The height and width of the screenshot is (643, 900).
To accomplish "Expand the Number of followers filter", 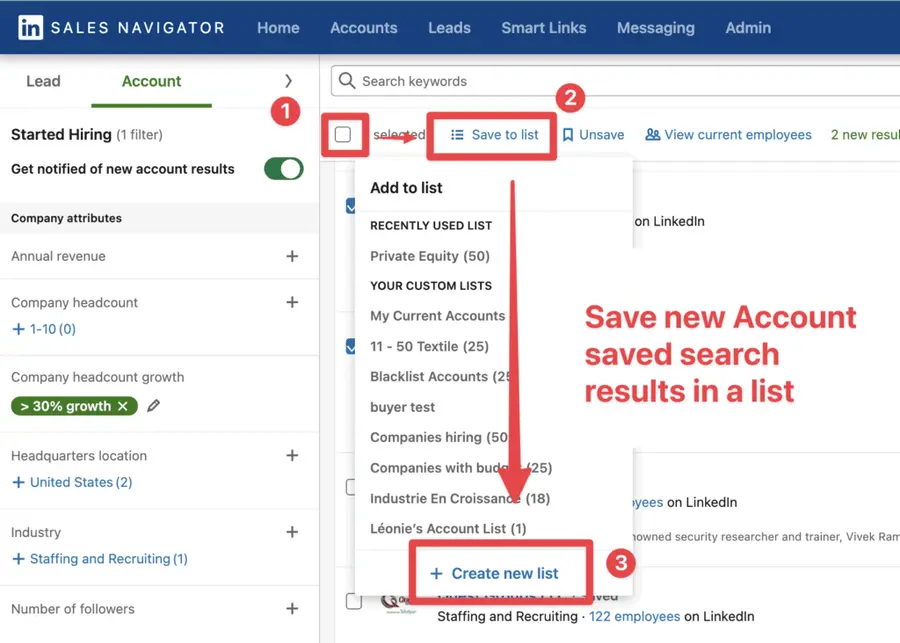I will 292,608.
